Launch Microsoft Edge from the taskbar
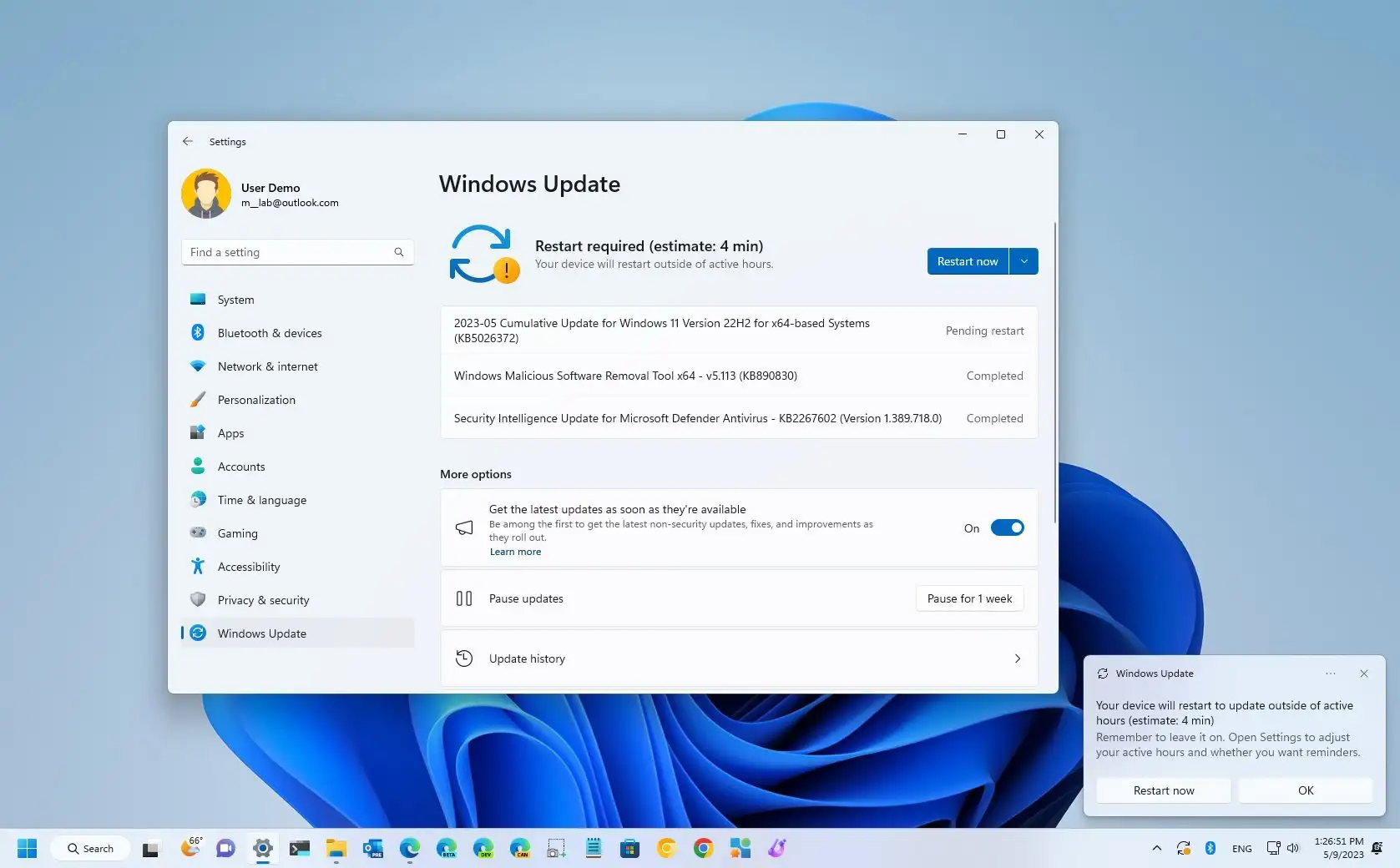The height and width of the screenshot is (868, 1400). coord(410,849)
